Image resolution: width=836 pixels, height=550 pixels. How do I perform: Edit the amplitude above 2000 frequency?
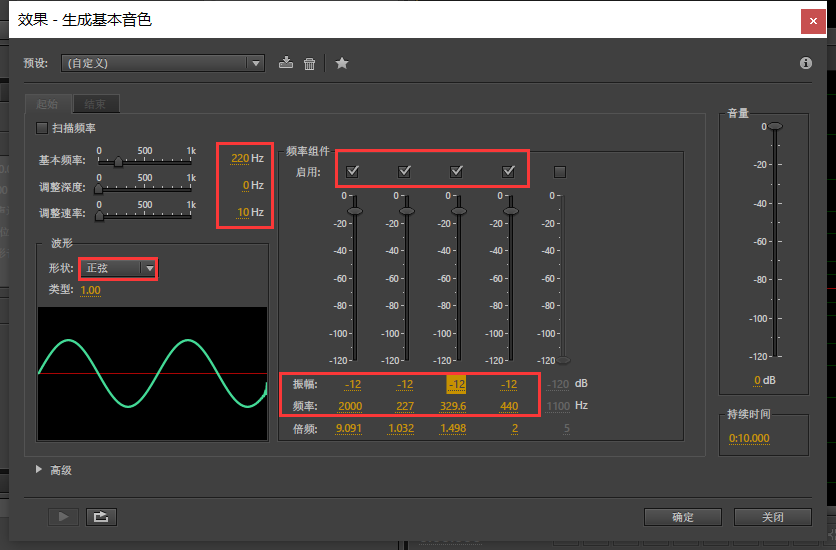353,384
